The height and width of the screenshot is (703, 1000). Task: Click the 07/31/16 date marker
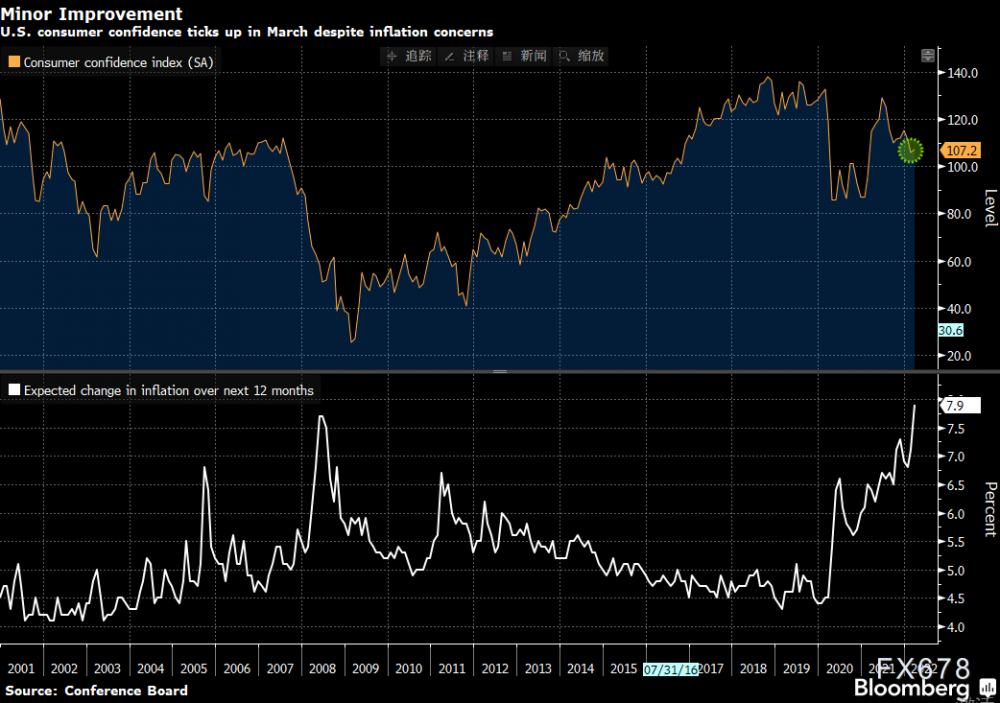point(670,669)
